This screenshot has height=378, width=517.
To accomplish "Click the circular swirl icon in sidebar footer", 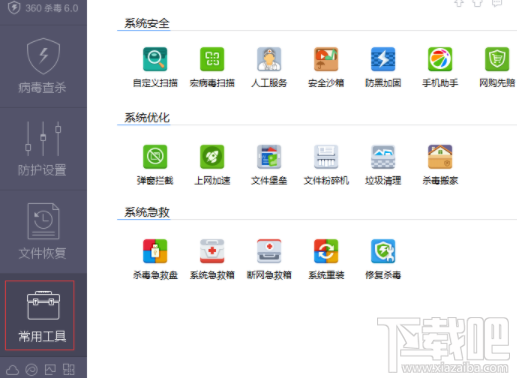I will point(32,370).
